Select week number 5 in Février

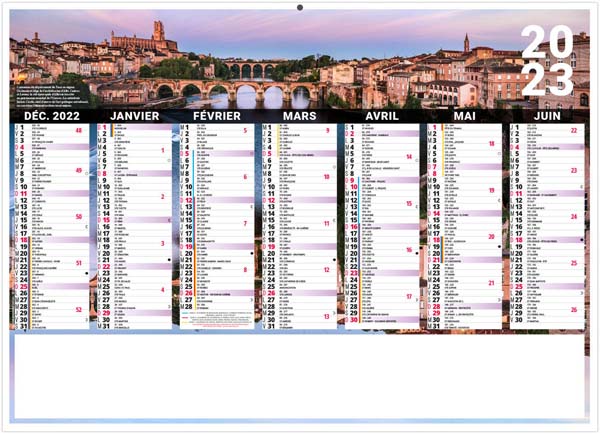click(245, 131)
